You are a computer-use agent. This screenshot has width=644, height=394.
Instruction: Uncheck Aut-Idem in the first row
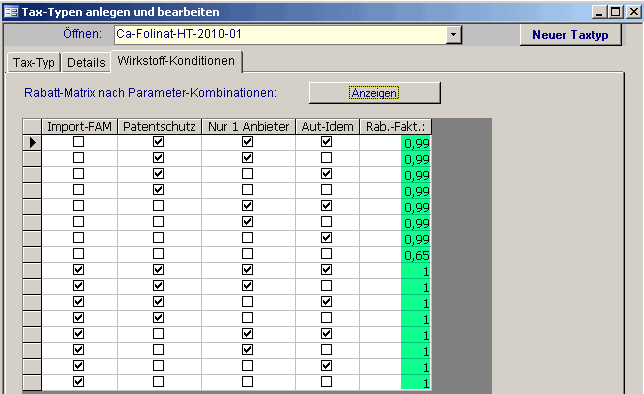point(327,142)
